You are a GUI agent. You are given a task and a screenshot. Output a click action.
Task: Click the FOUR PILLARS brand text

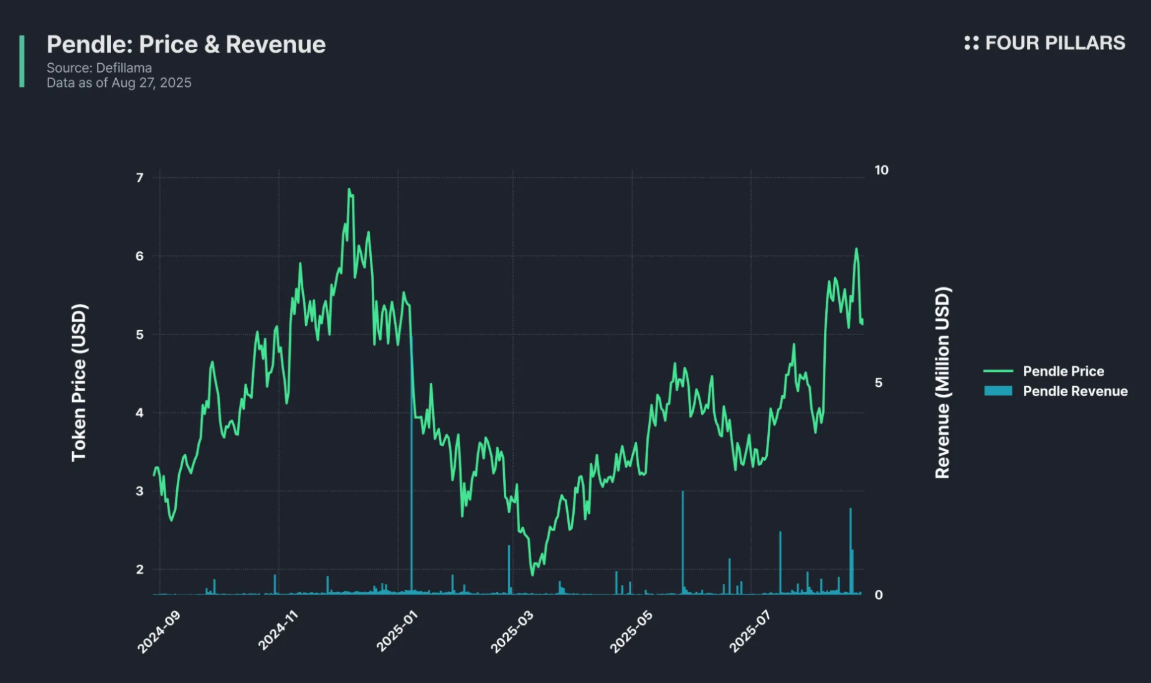click(x=1055, y=43)
